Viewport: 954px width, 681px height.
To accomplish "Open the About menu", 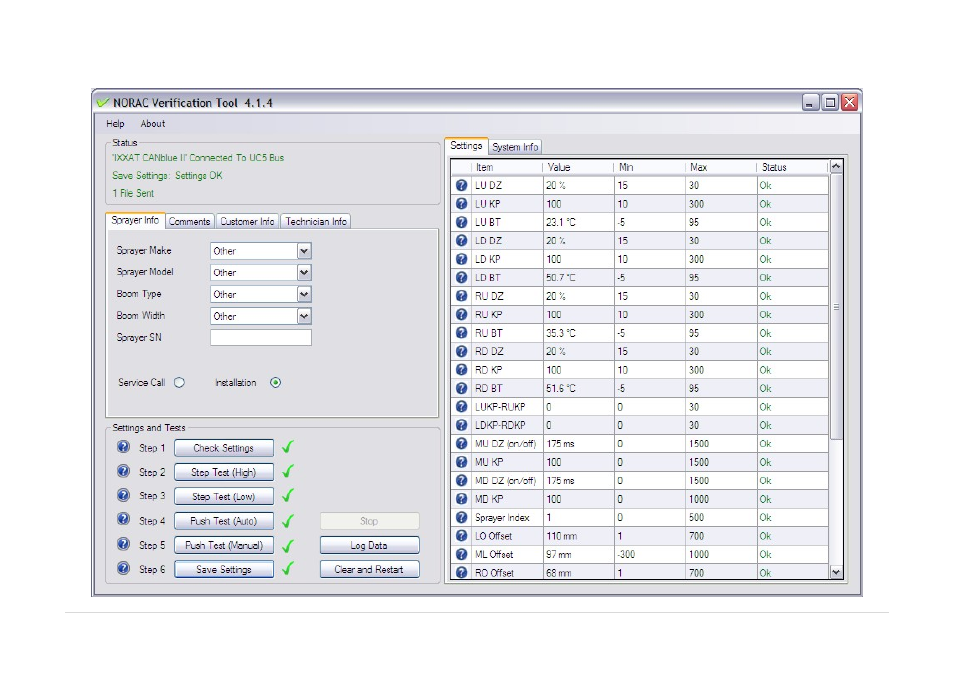I will click(x=153, y=124).
